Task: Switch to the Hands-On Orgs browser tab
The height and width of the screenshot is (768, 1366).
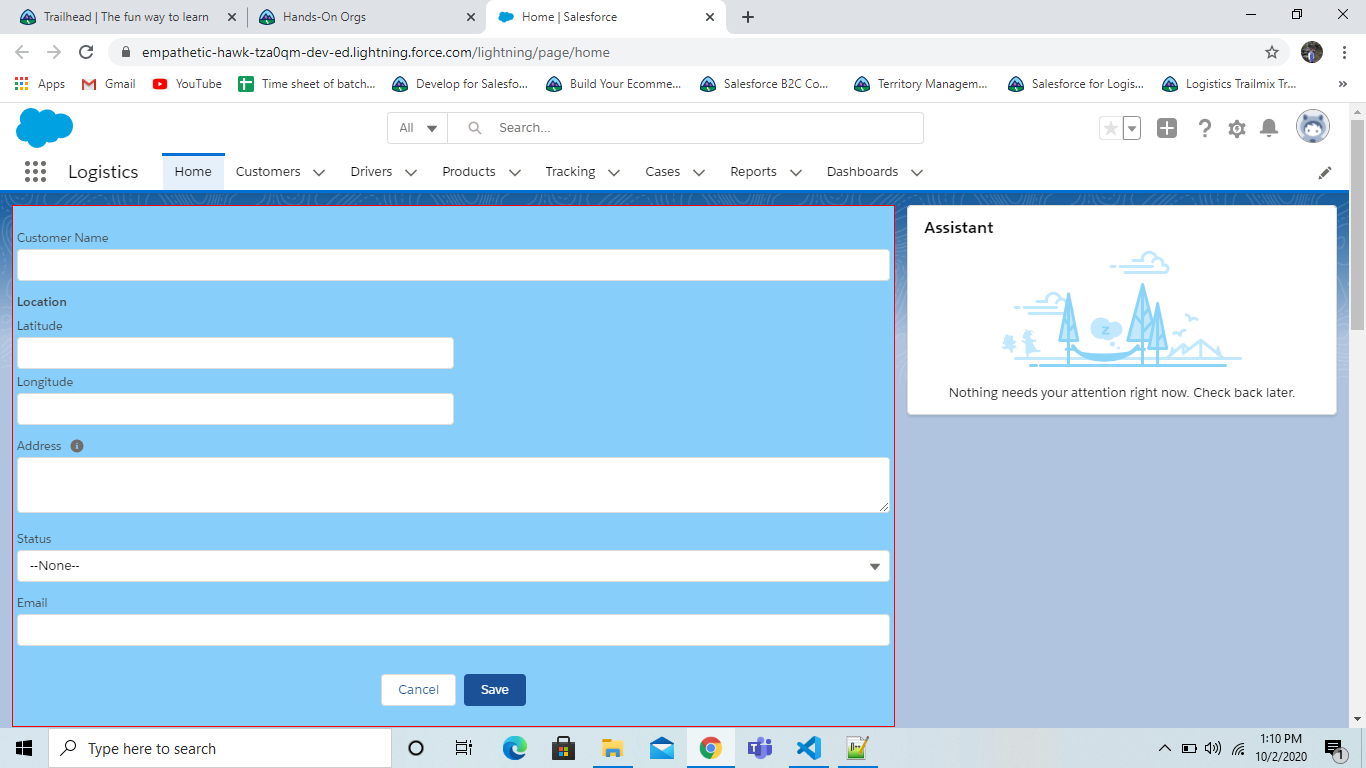Action: click(366, 17)
